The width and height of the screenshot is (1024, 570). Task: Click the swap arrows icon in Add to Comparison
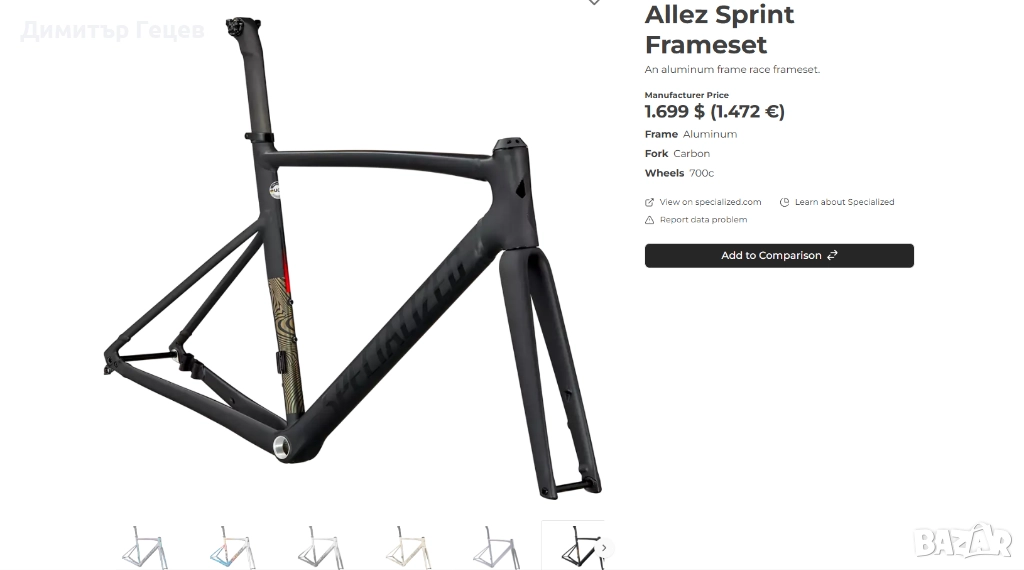click(832, 255)
